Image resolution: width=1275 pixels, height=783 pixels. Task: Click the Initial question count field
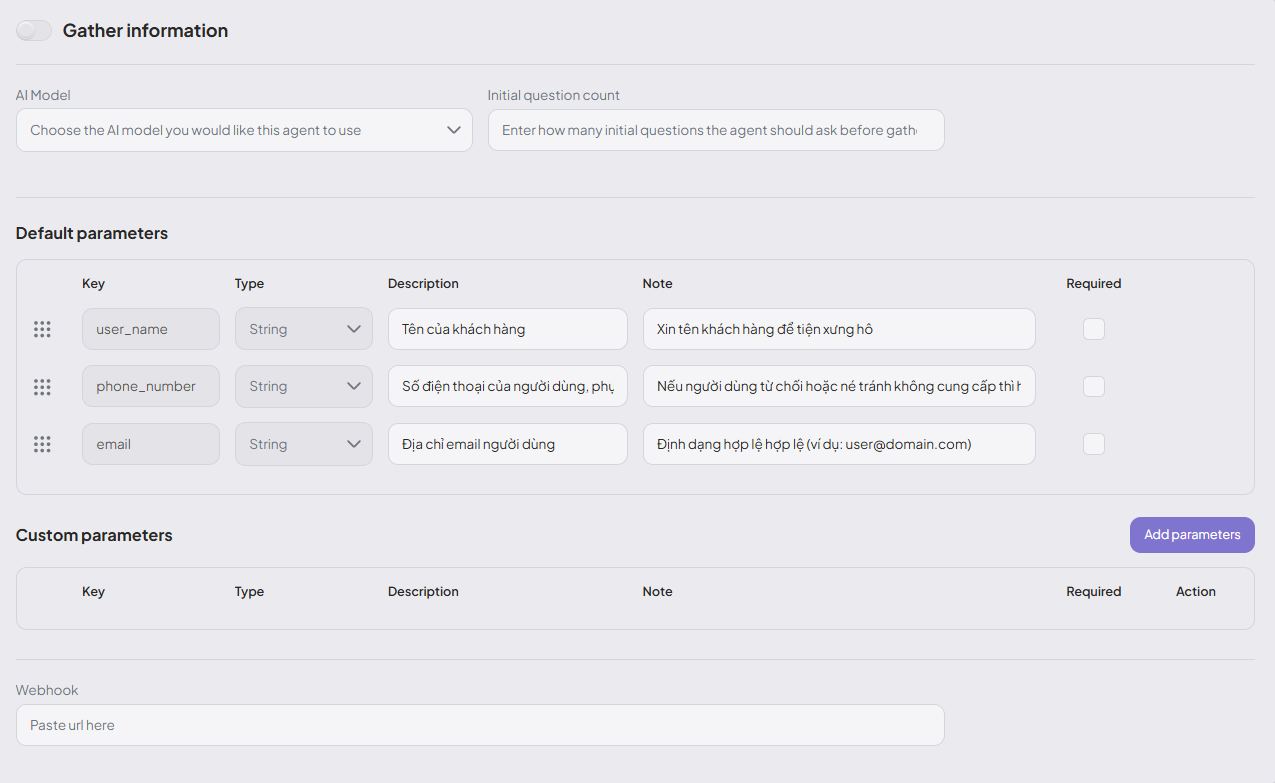pos(715,130)
